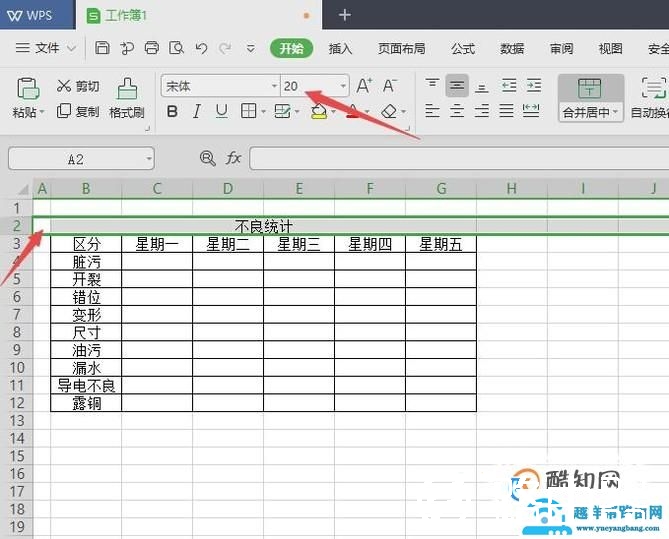Undo the last action
The width and height of the screenshot is (669, 539).
tap(201, 48)
